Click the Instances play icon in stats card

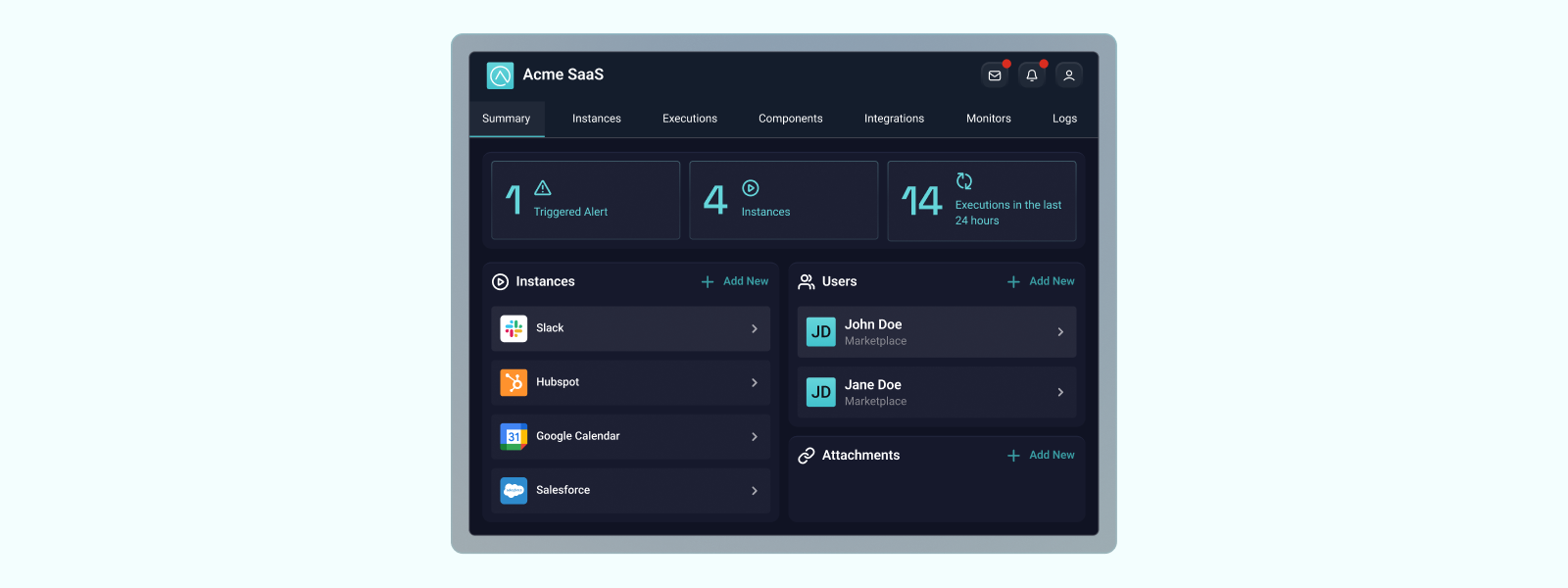751,188
